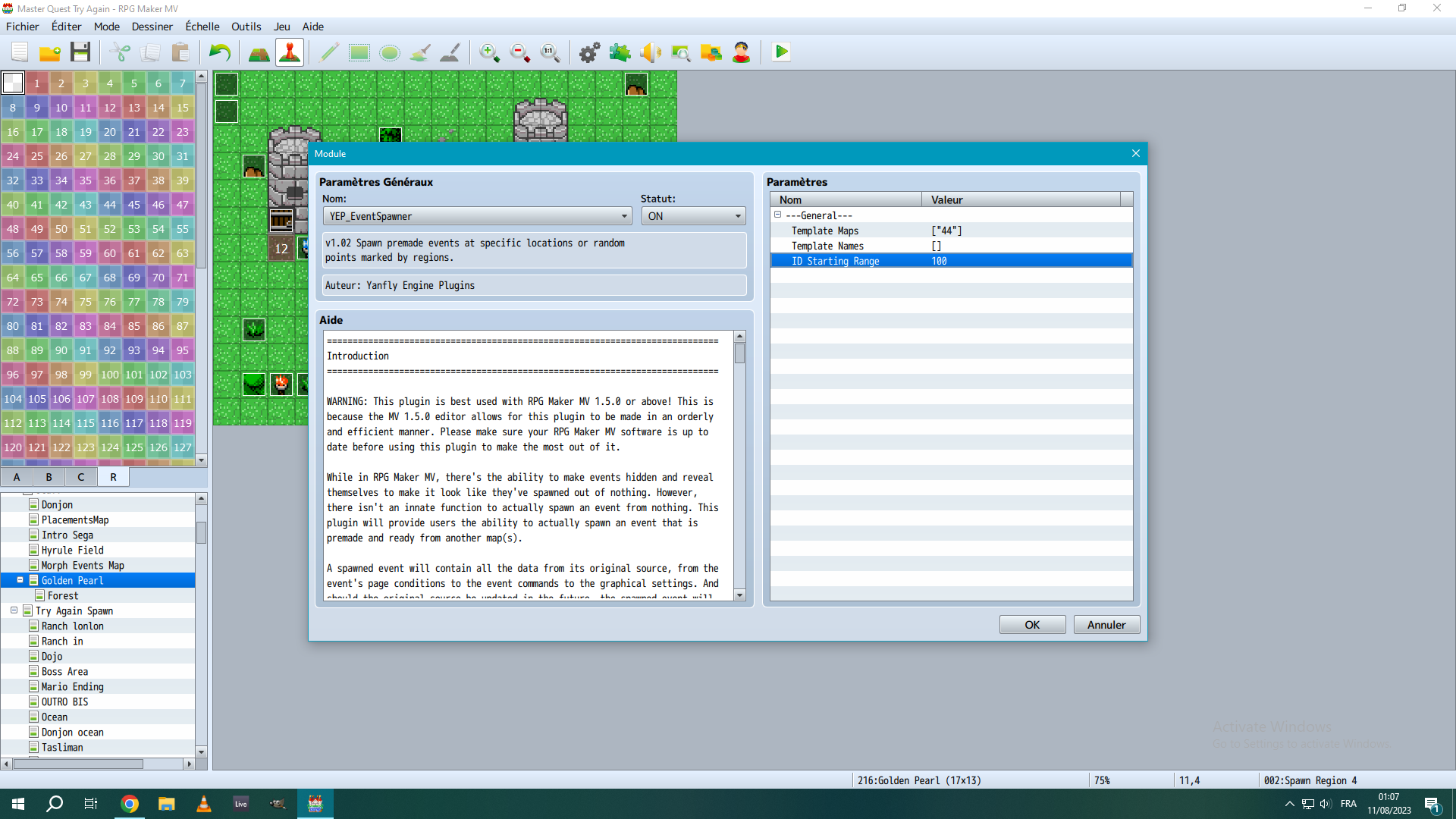Open the Resource Manager icon
The height and width of the screenshot is (819, 1456).
711,52
